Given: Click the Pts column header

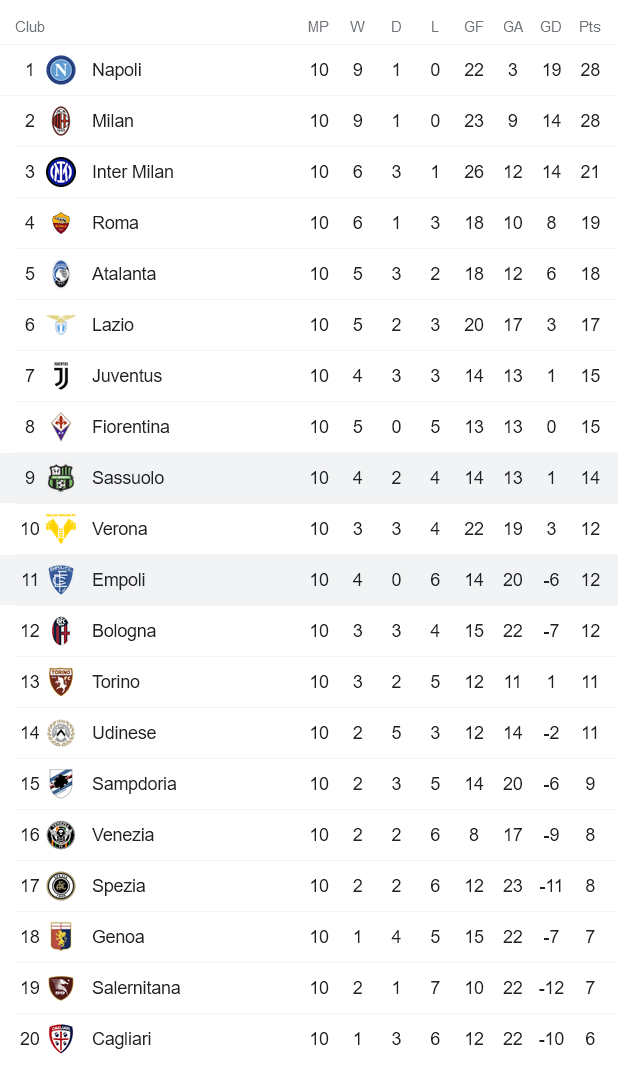Looking at the screenshot, I should (590, 27).
